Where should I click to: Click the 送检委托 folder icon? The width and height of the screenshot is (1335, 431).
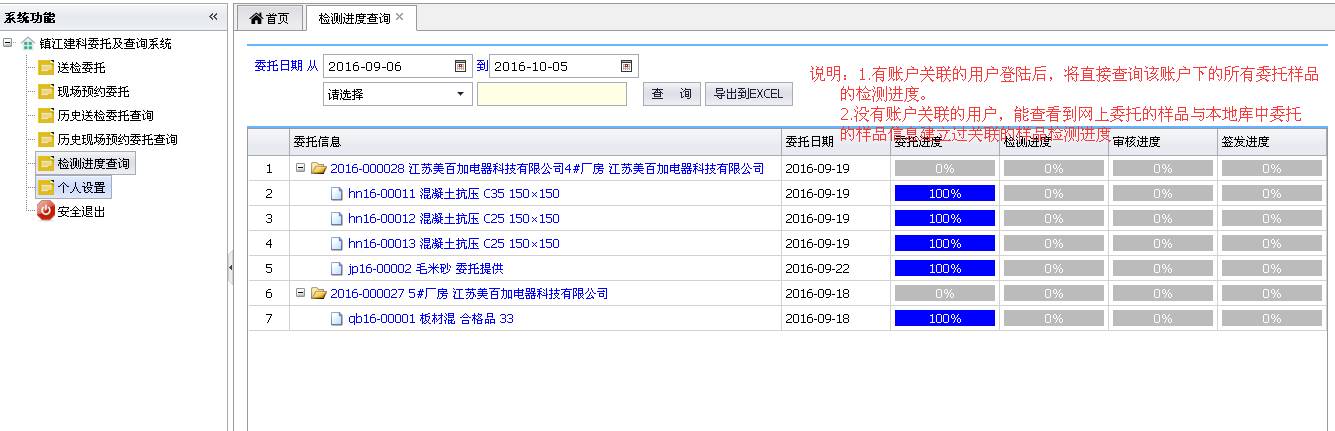(x=46, y=68)
